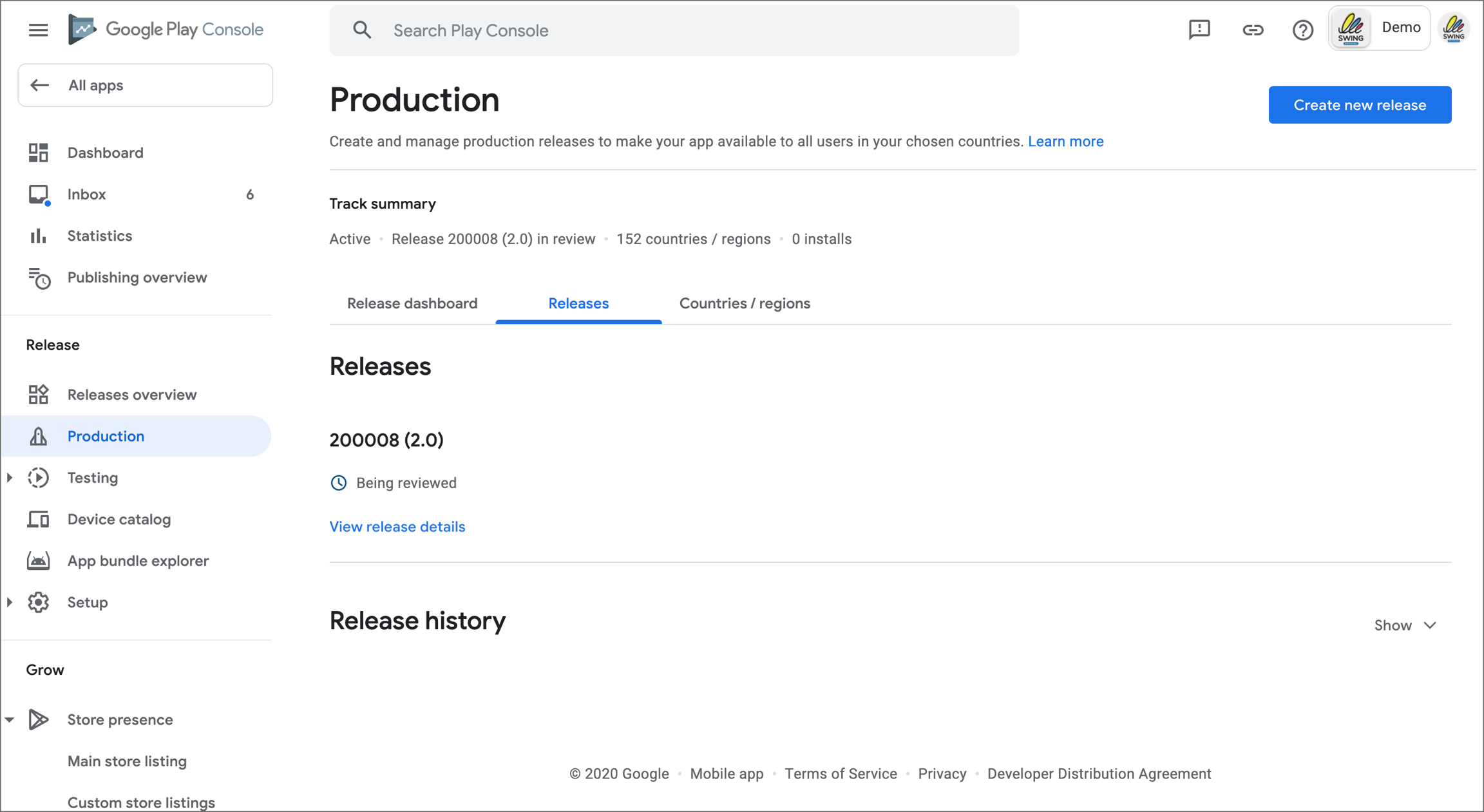Switch to Countries / regions tab

(745, 303)
